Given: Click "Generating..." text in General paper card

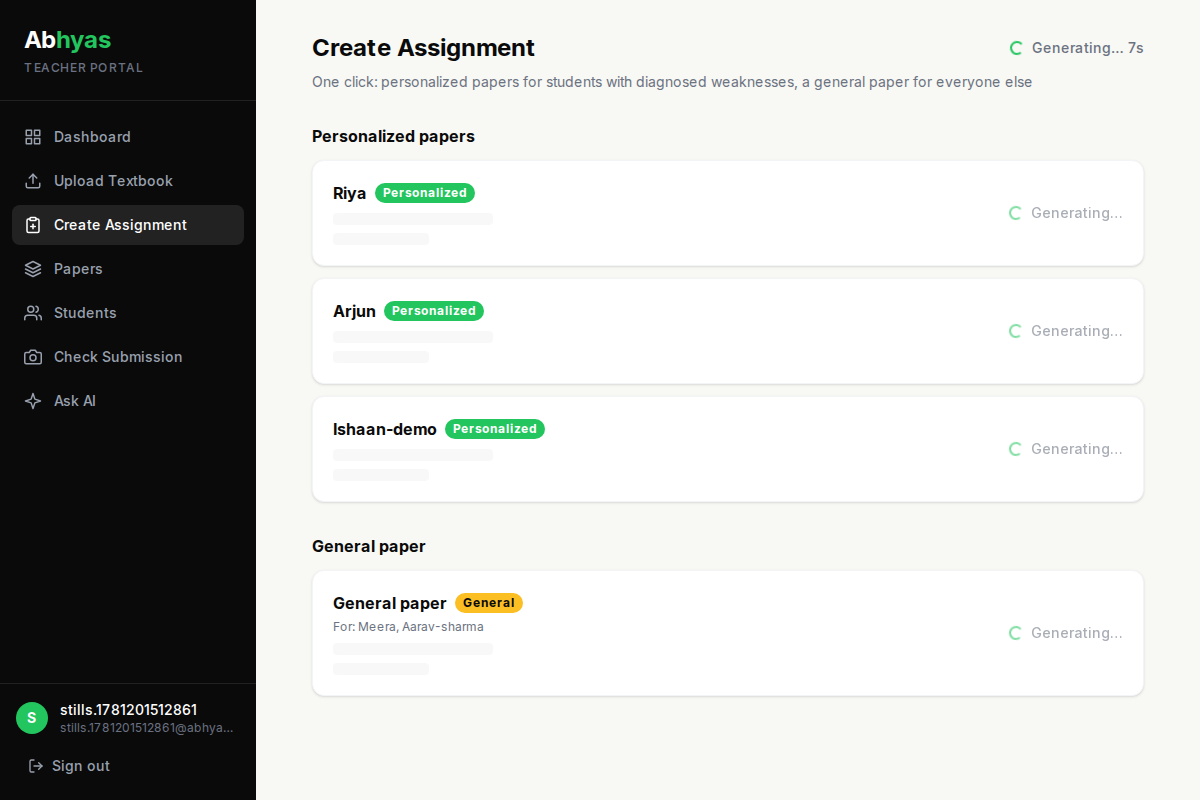Looking at the screenshot, I should click(1077, 633).
